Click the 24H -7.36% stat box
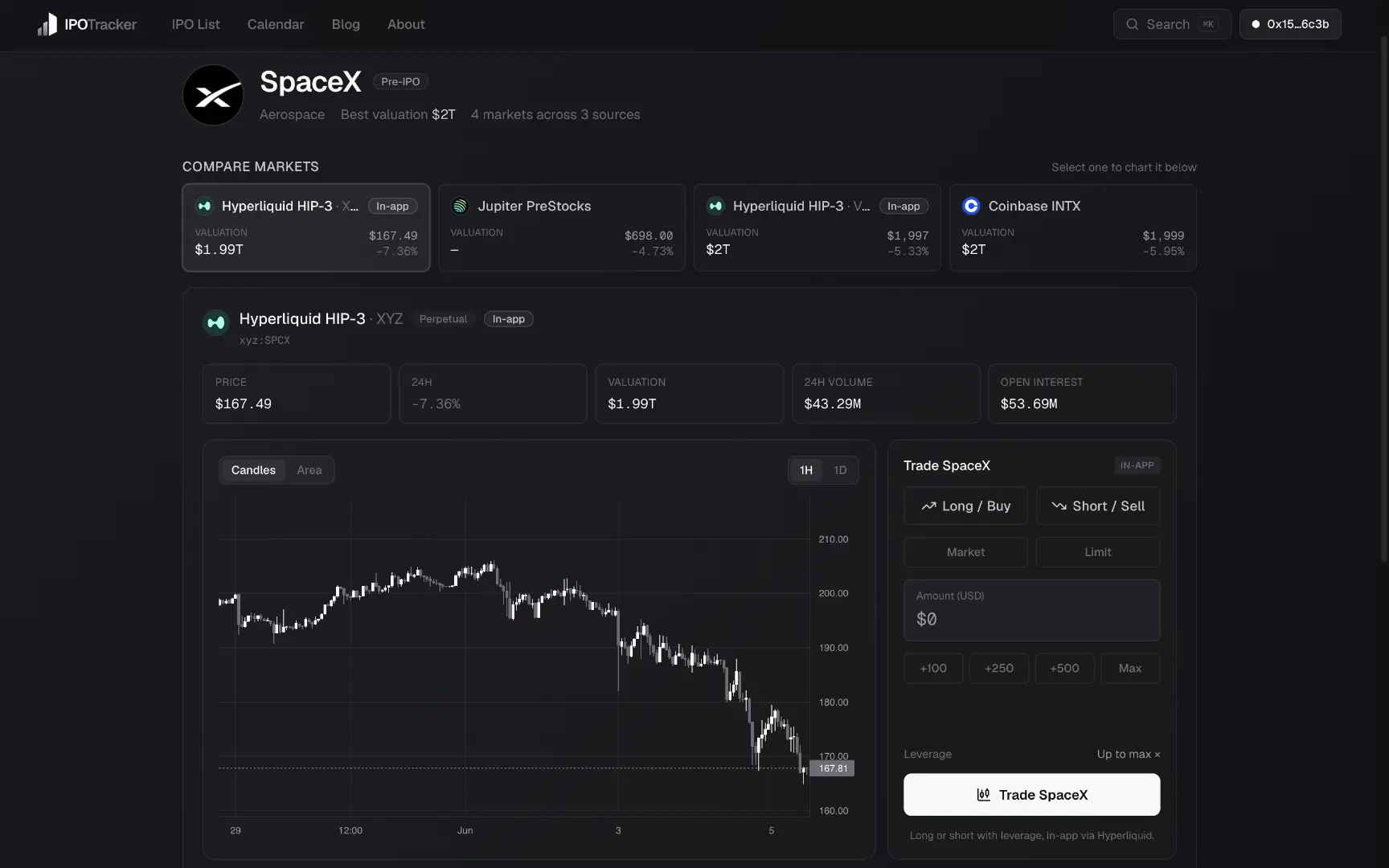The height and width of the screenshot is (868, 1389). coord(493,394)
